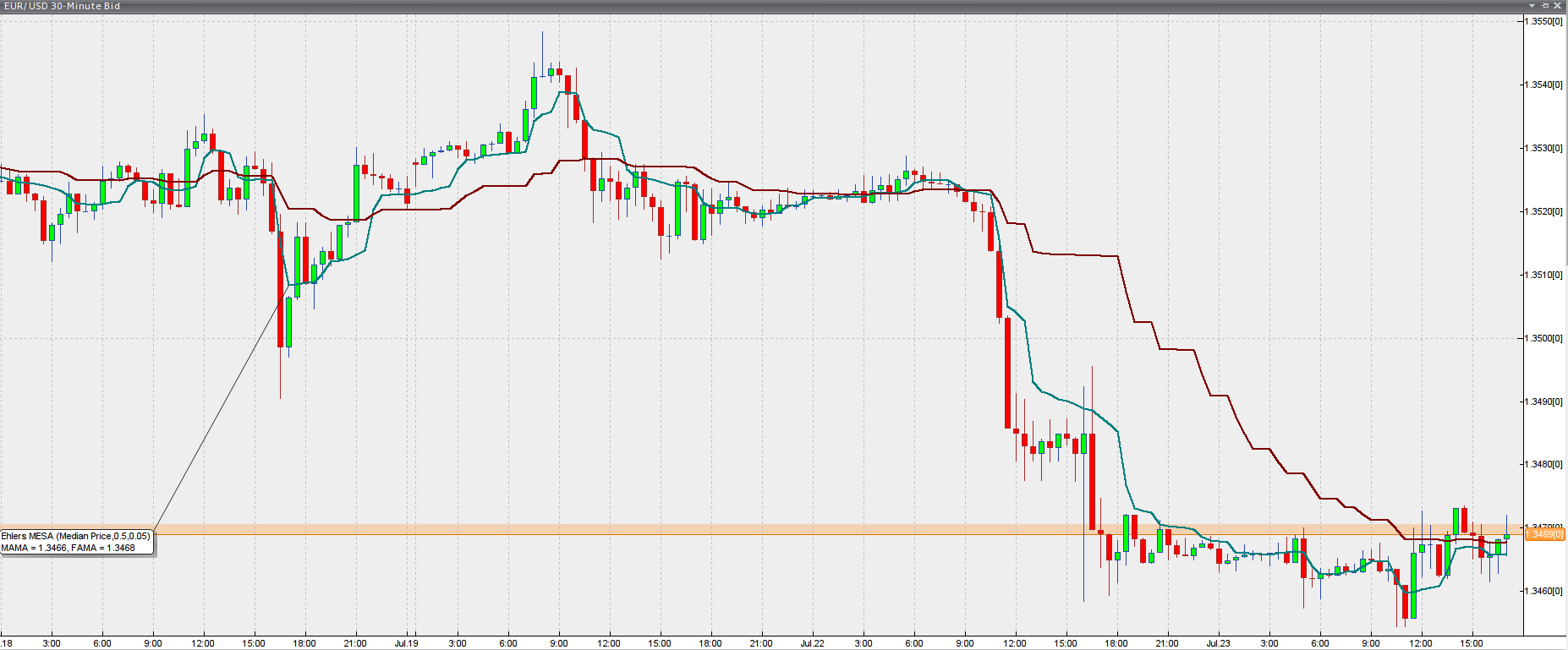Click the 1.3500 price axis label
The image size is (1568, 650).
[1544, 338]
